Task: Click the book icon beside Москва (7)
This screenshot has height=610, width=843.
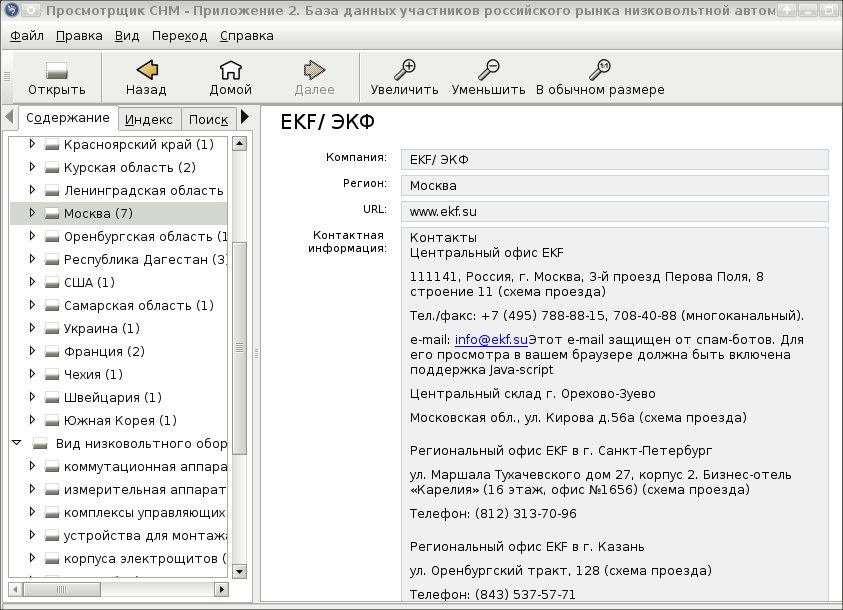Action: click(52, 214)
